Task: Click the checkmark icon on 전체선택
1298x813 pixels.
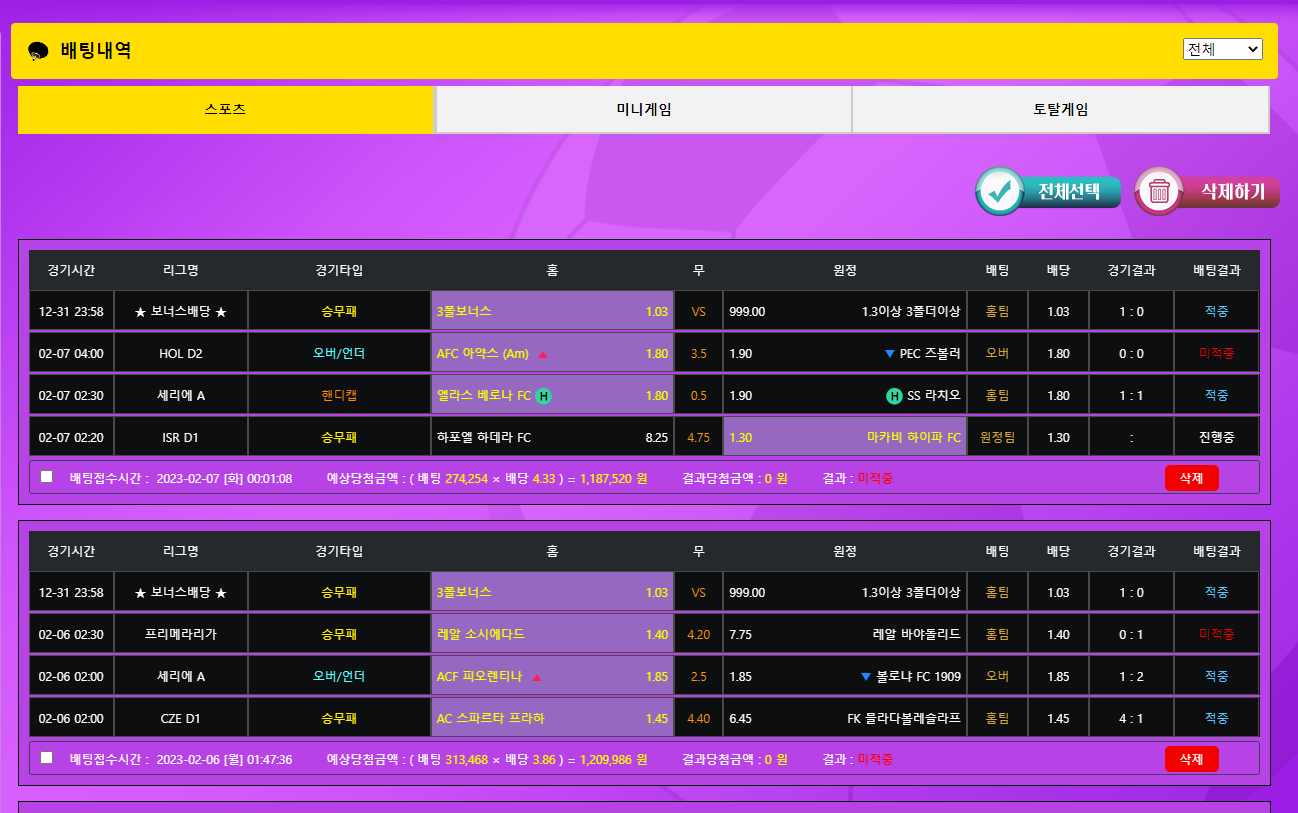Action: 998,191
